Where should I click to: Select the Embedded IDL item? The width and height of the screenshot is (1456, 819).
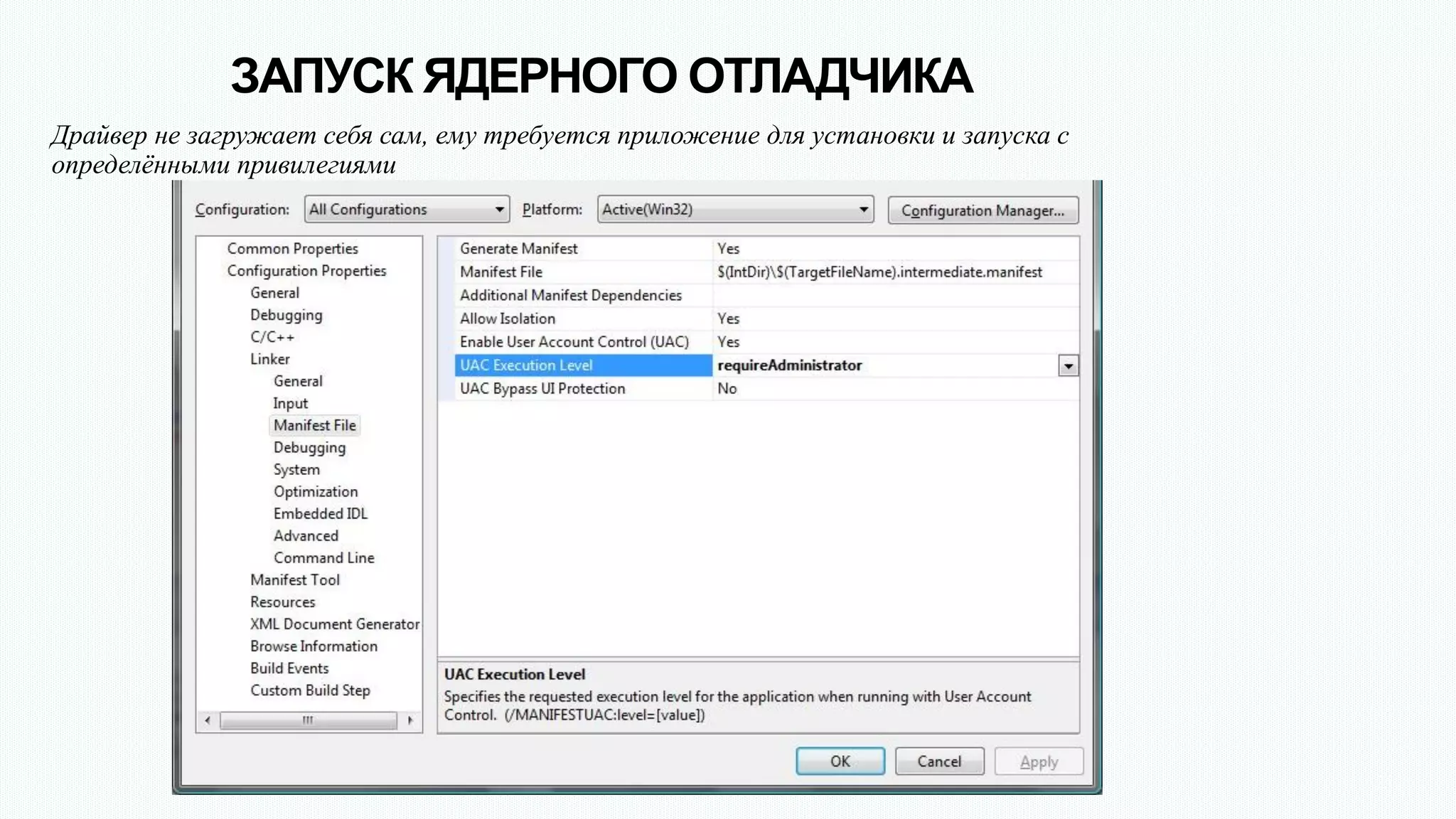click(x=320, y=514)
